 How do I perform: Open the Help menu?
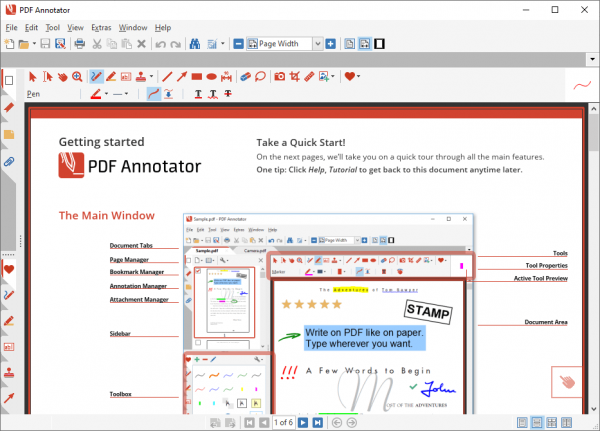point(163,27)
